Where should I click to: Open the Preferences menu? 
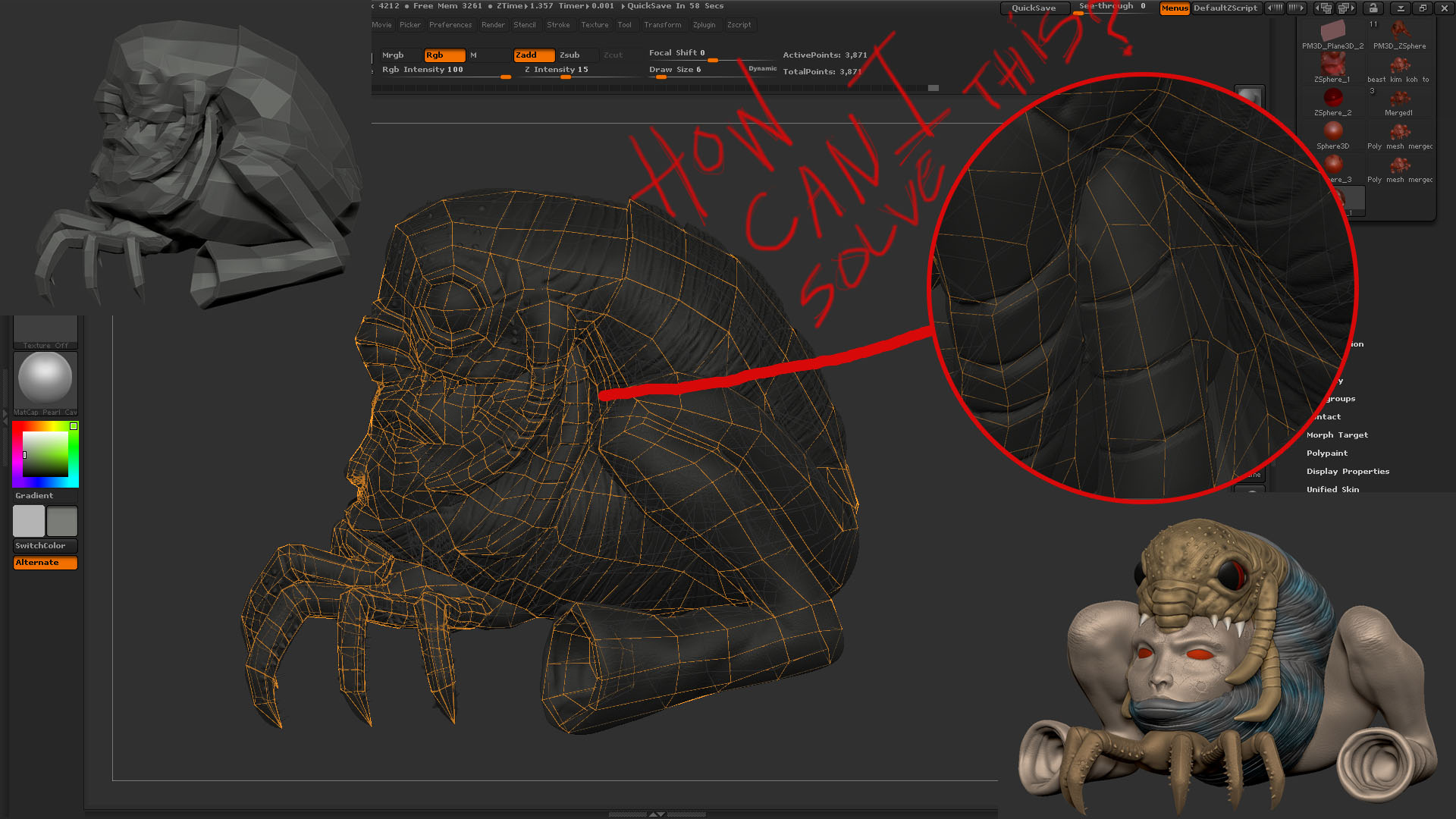[x=450, y=25]
